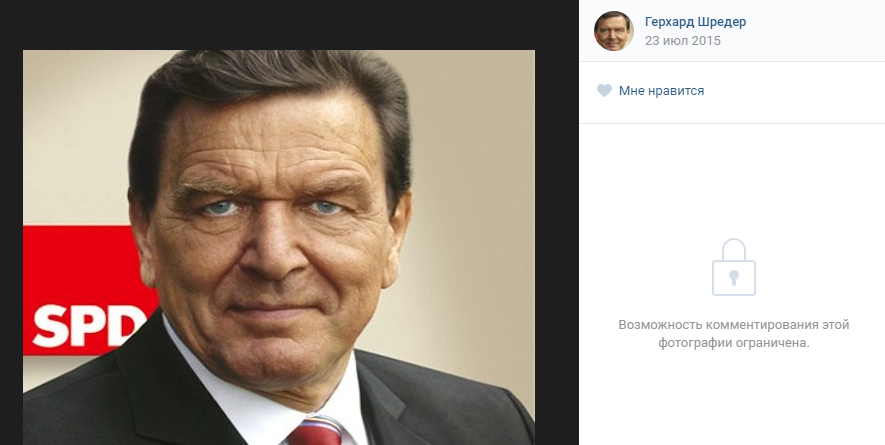Click the padlock icon in comments area
The image size is (885, 445).
[x=733, y=267]
